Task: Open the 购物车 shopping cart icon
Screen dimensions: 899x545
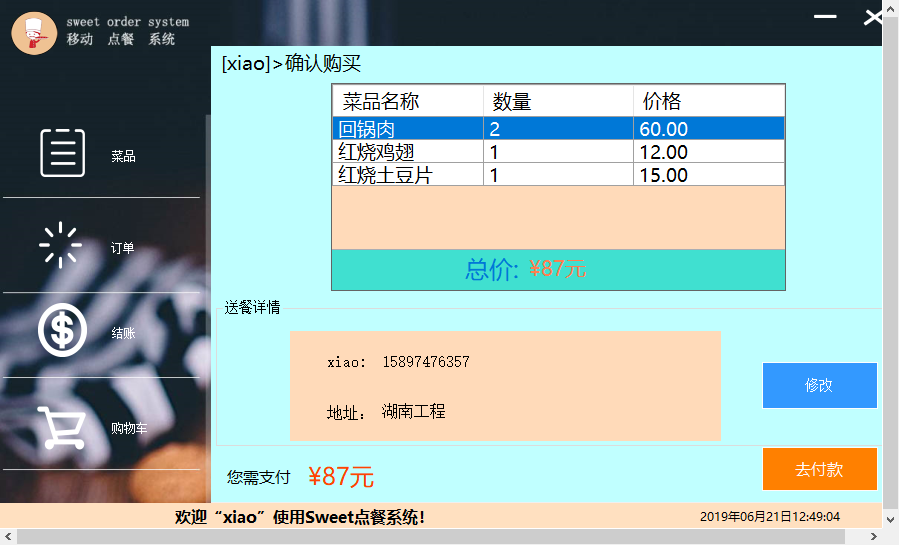Action: (x=62, y=428)
